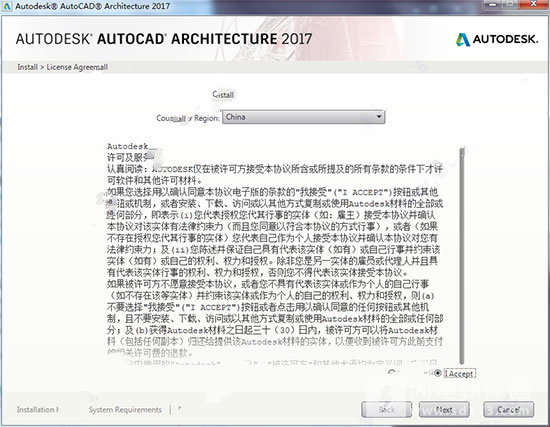Image resolution: width=550 pixels, height=427 pixels.
Task: Click the I Accept label text
Action: click(460, 374)
